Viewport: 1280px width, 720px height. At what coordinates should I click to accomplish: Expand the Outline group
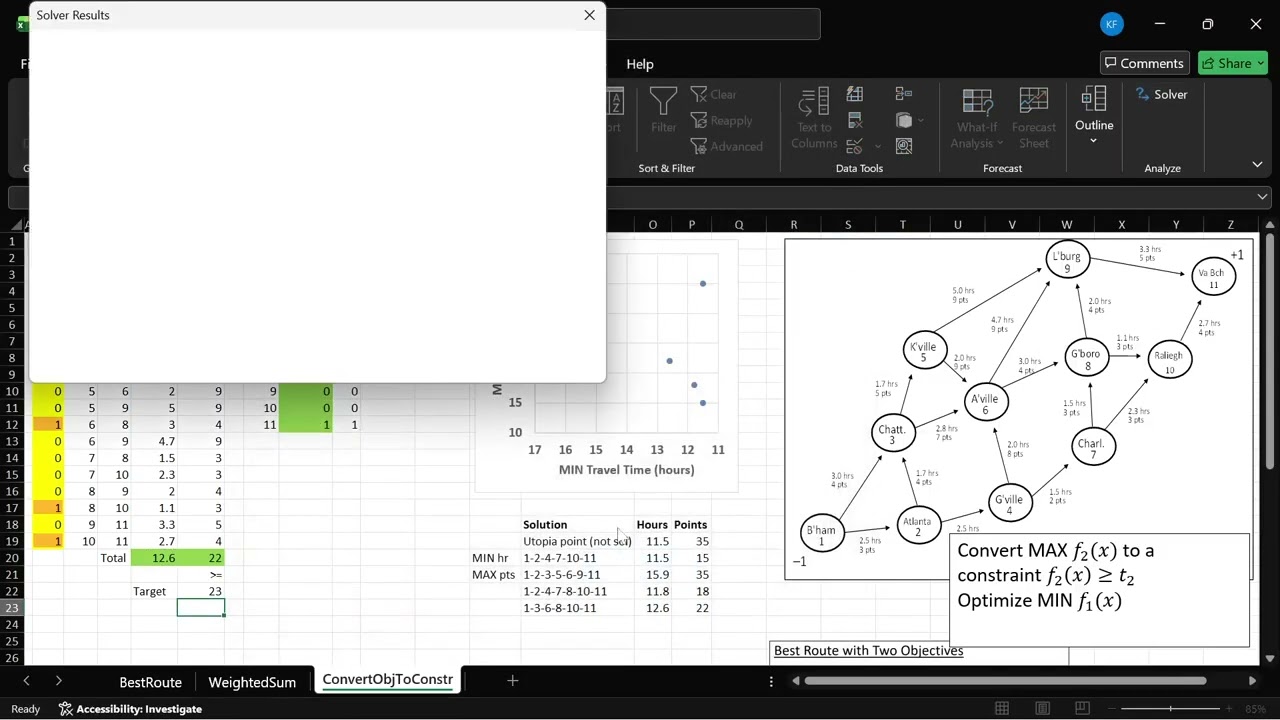[x=1094, y=116]
